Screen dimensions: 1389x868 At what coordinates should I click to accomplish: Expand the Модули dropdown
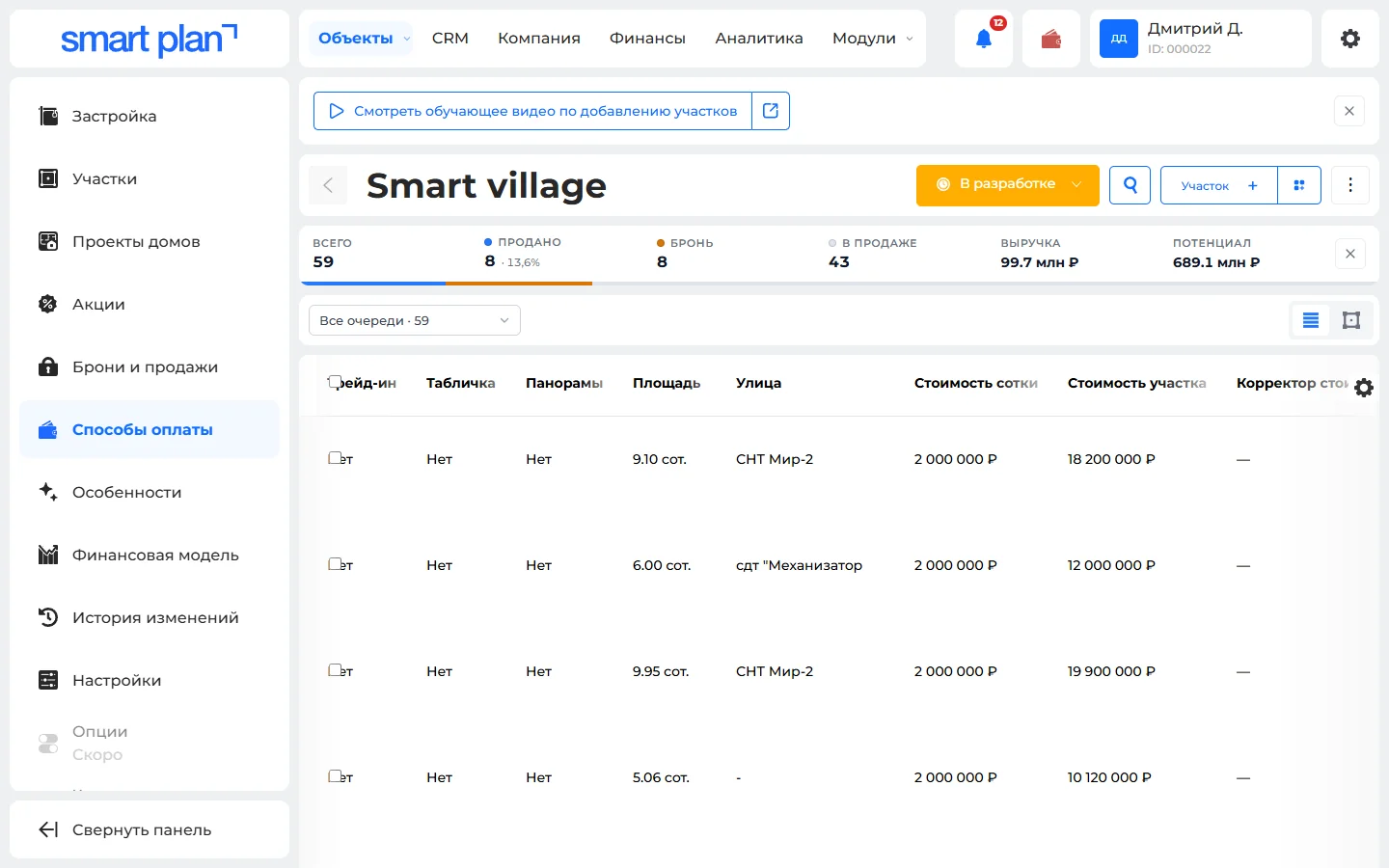point(872,39)
